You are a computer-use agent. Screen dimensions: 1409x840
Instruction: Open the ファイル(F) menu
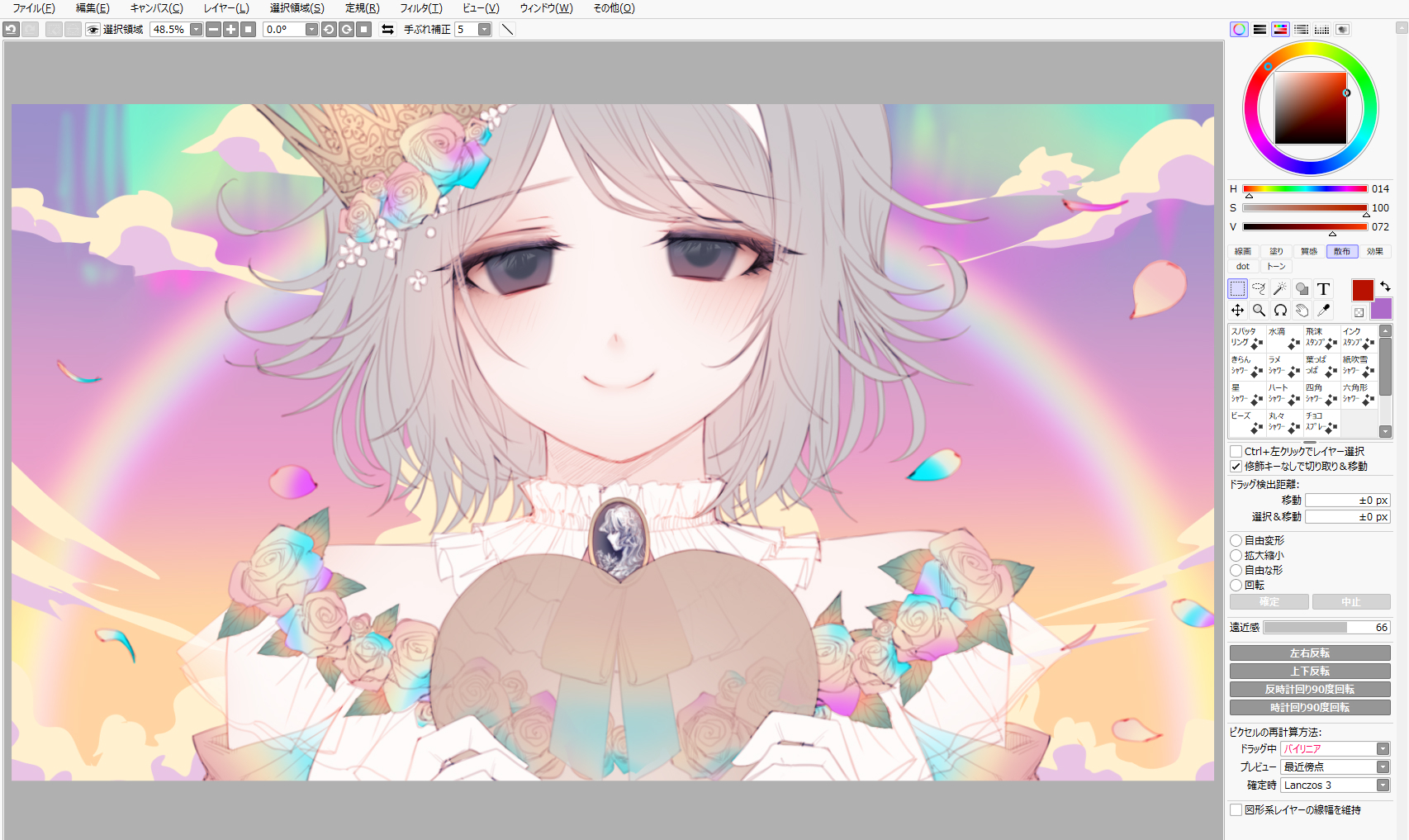(34, 8)
